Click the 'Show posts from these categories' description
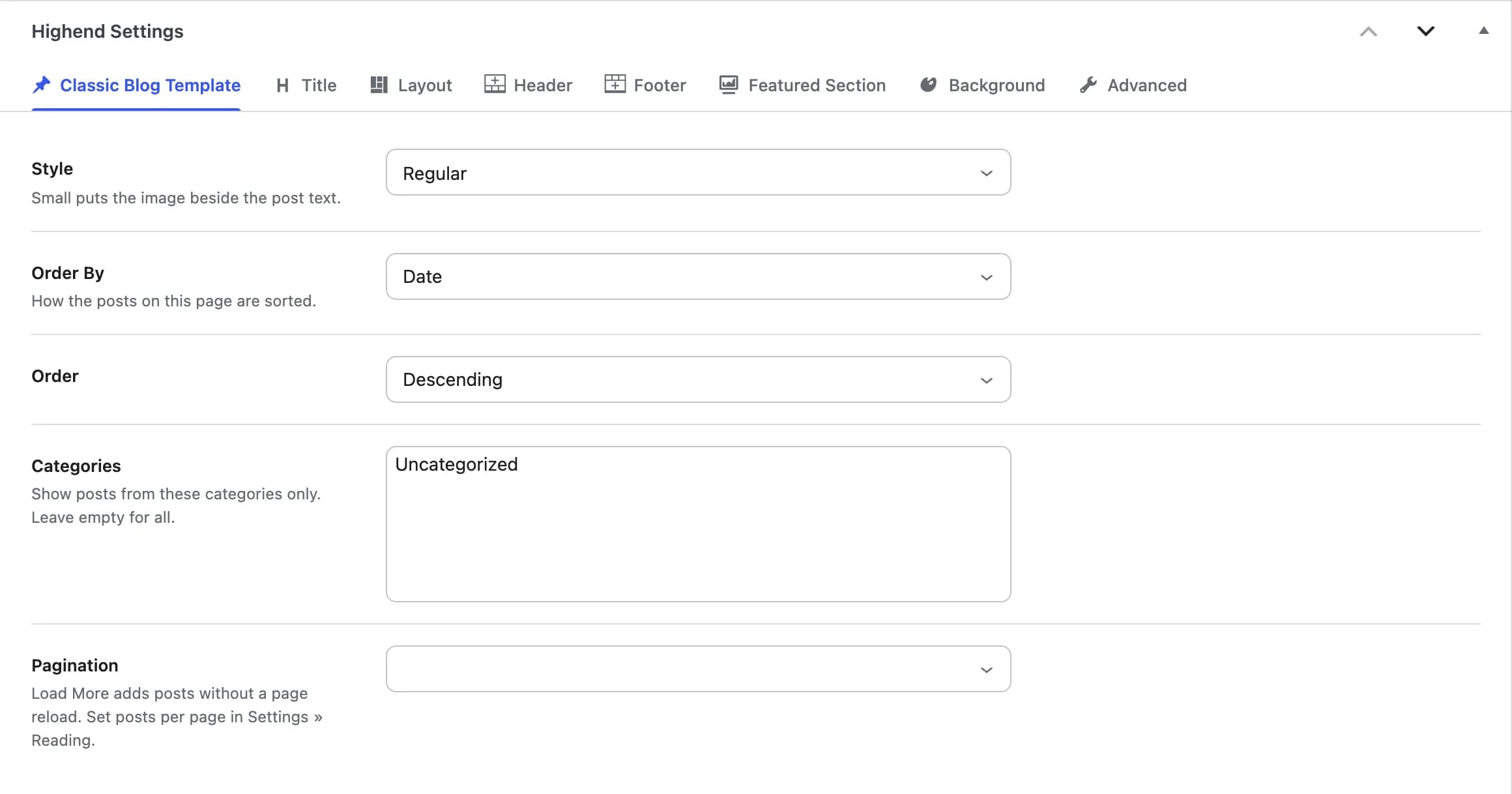The width and height of the screenshot is (1512, 794). click(x=176, y=506)
